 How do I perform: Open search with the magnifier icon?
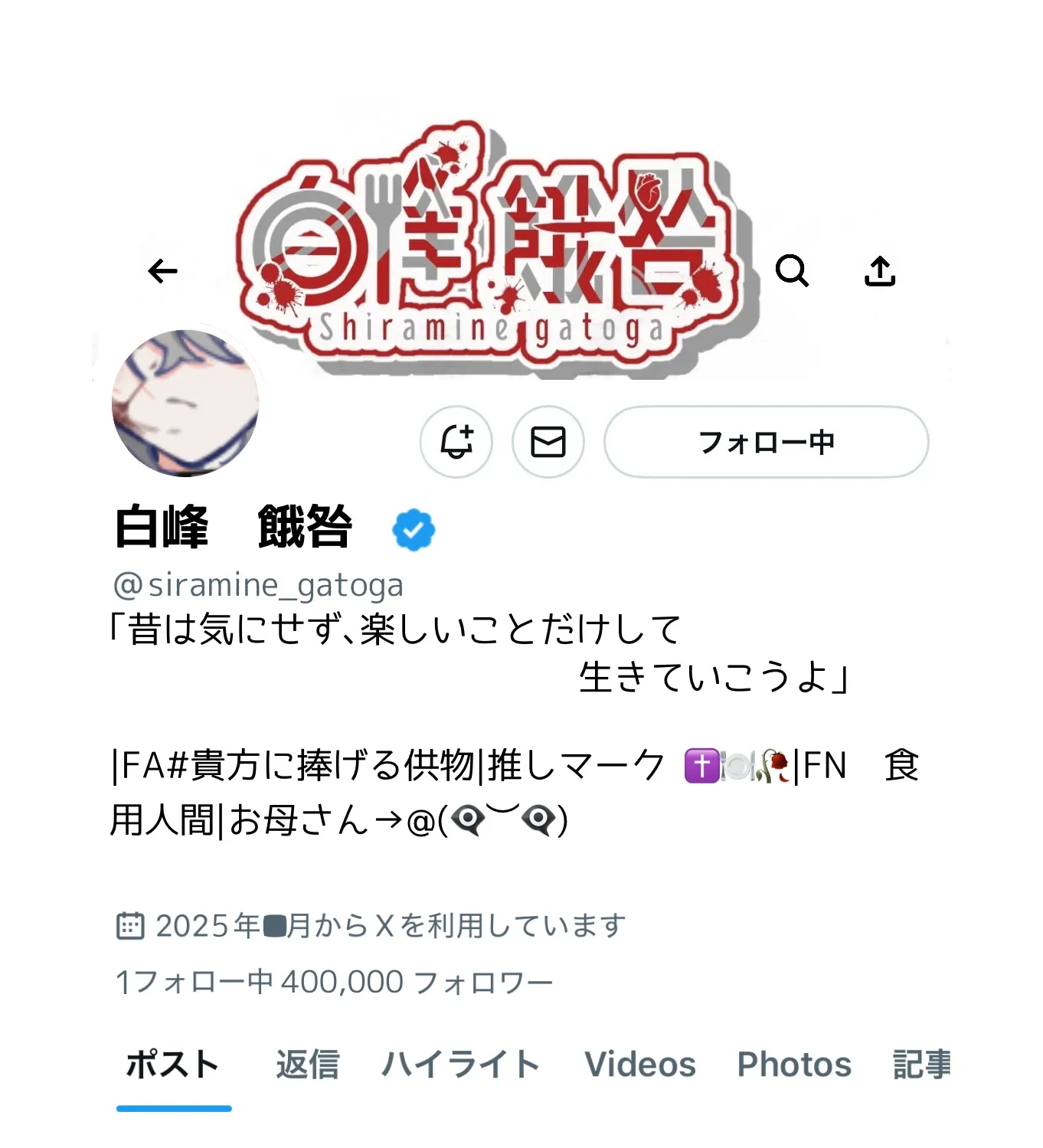tap(792, 270)
